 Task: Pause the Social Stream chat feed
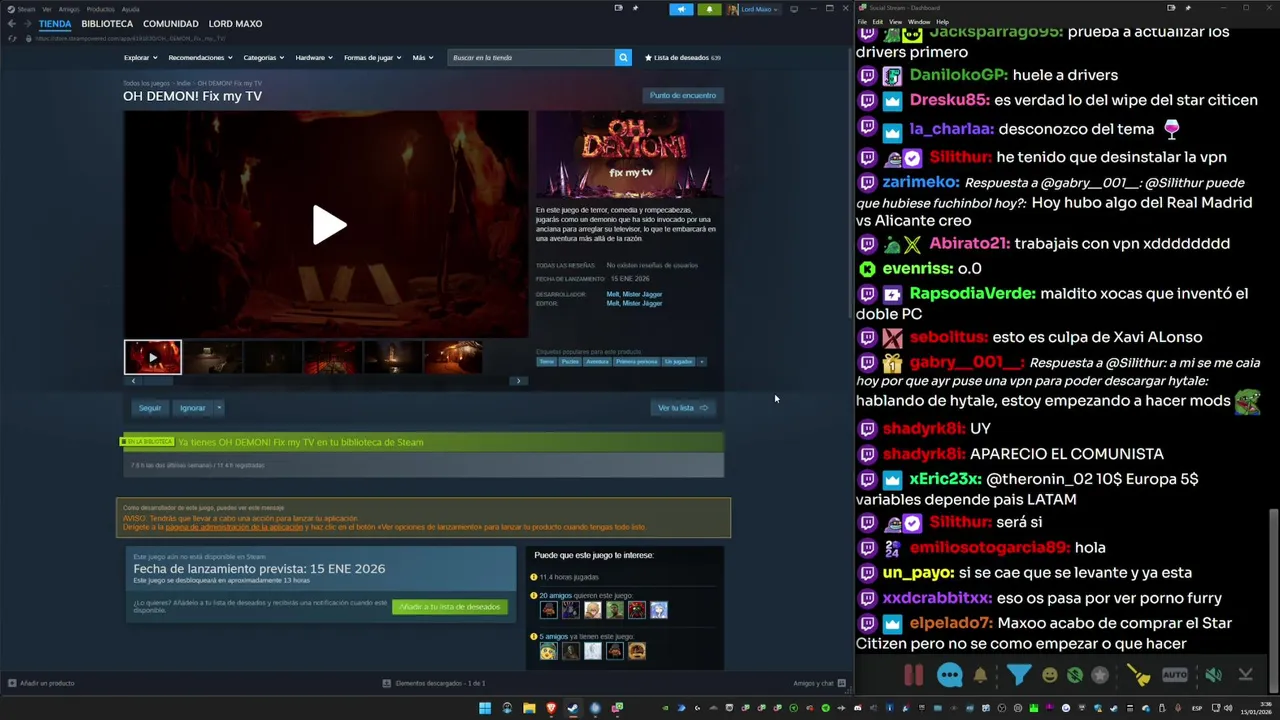[914, 675]
